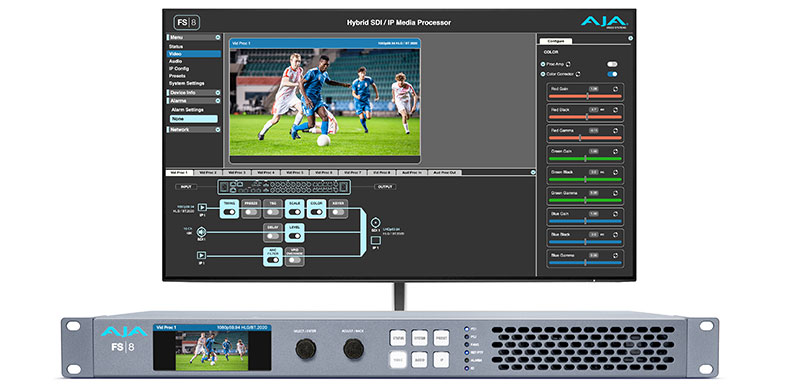Click the Vid Proc 1 soccer video preview

[x=324, y=102]
